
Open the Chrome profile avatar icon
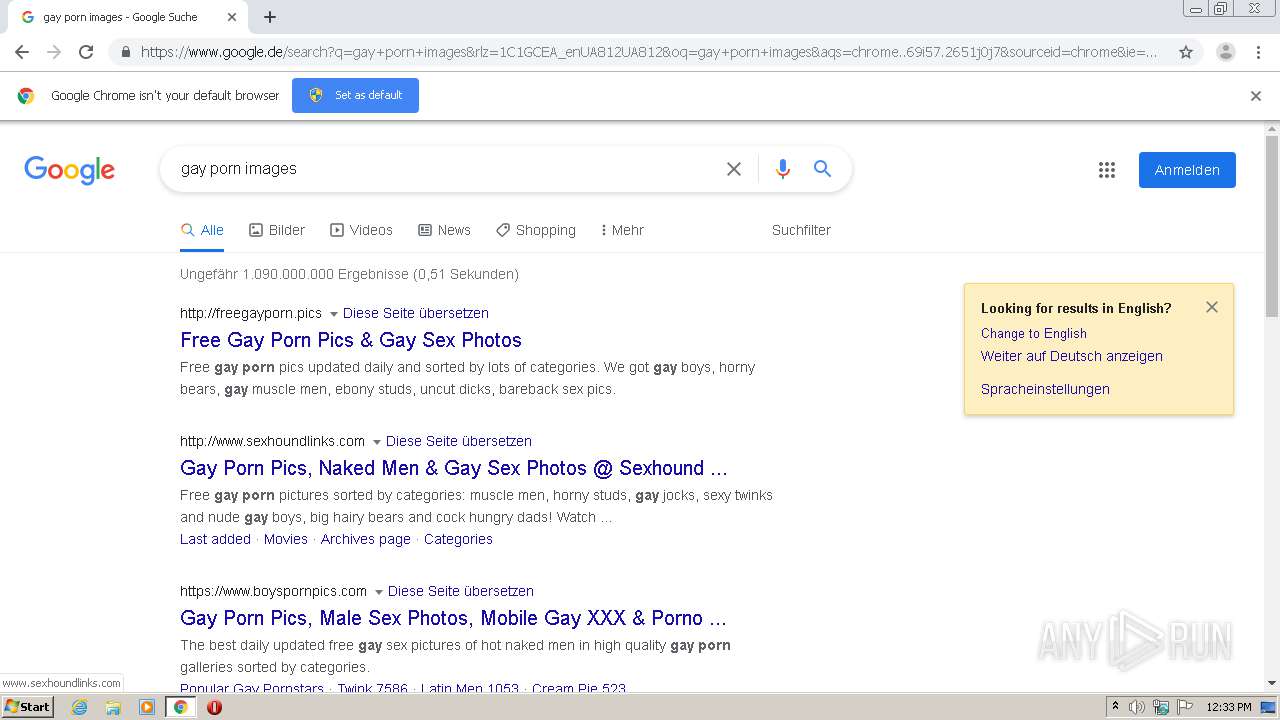tap(1225, 52)
